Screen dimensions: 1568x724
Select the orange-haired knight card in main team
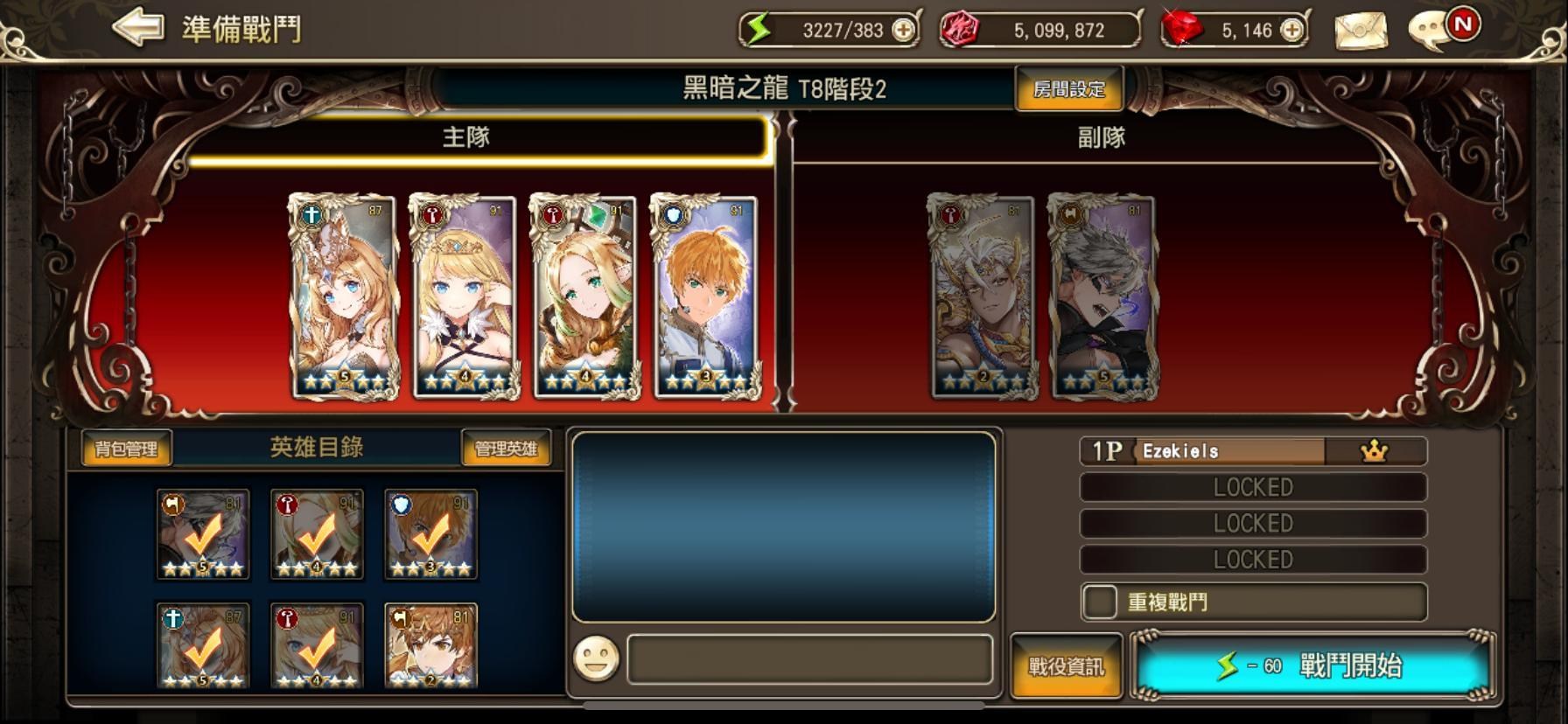coord(706,297)
